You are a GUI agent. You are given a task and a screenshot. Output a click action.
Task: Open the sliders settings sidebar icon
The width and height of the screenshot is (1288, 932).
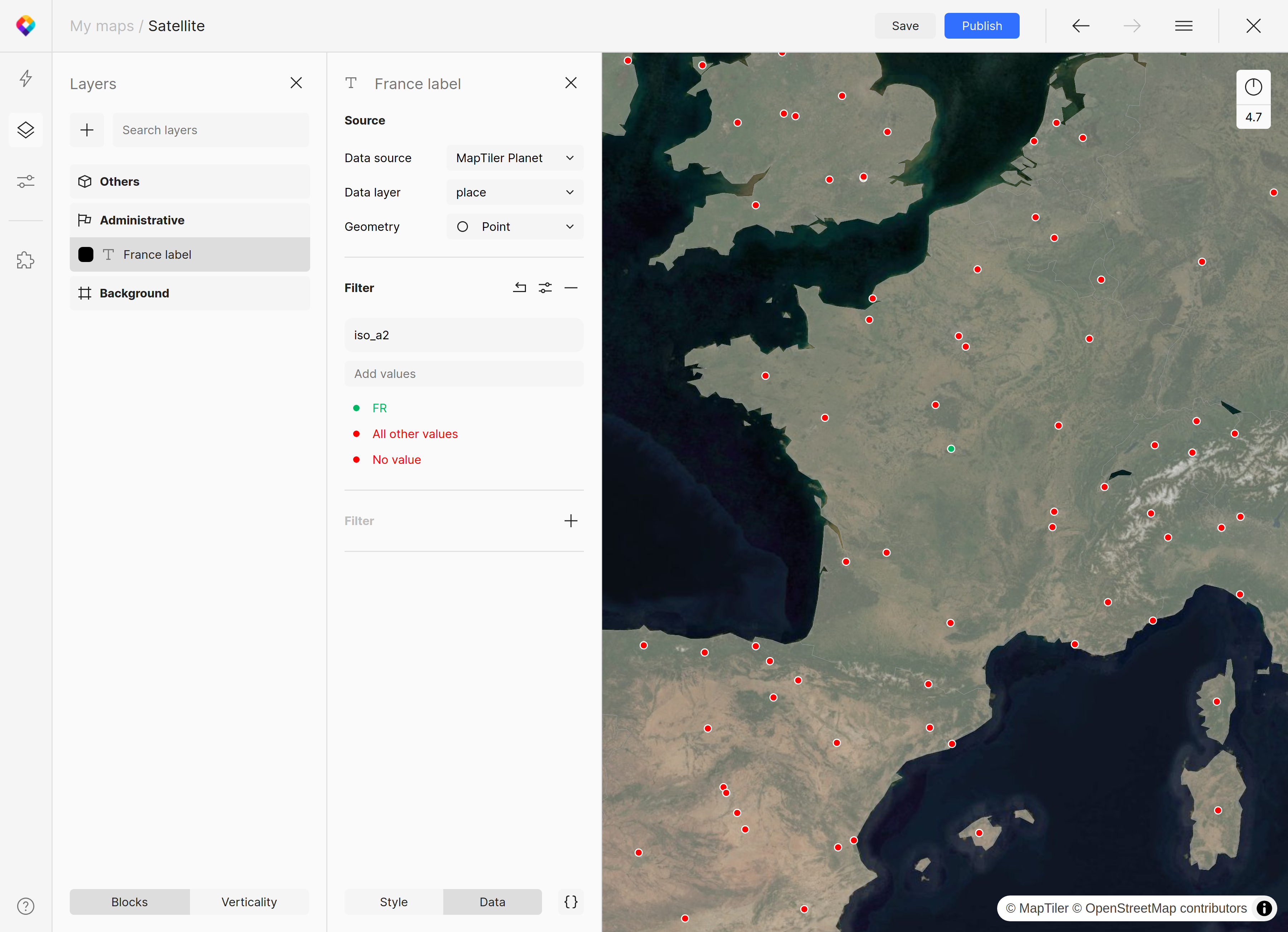pos(25,182)
